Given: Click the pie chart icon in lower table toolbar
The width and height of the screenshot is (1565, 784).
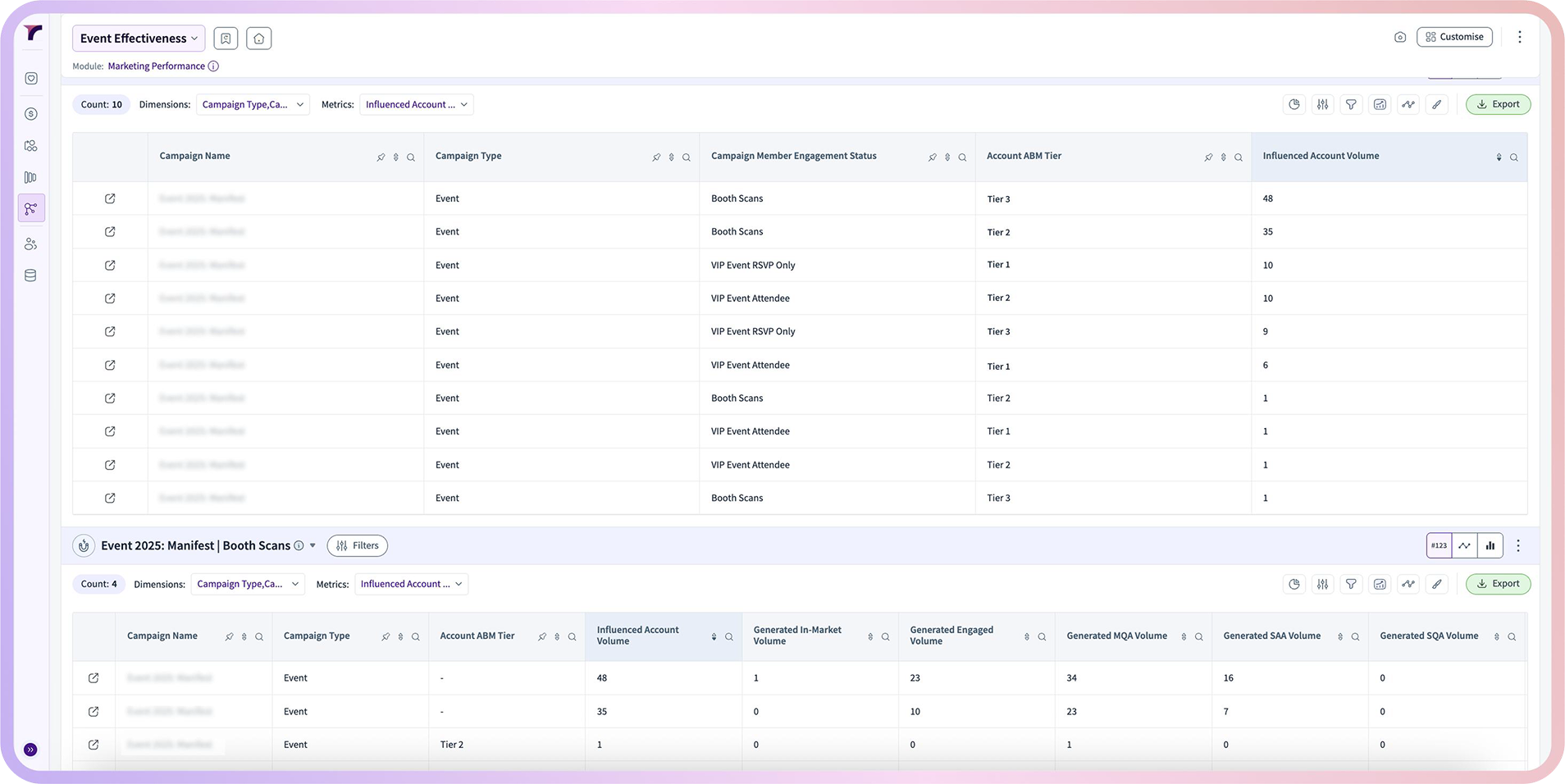Looking at the screenshot, I should (x=1294, y=584).
